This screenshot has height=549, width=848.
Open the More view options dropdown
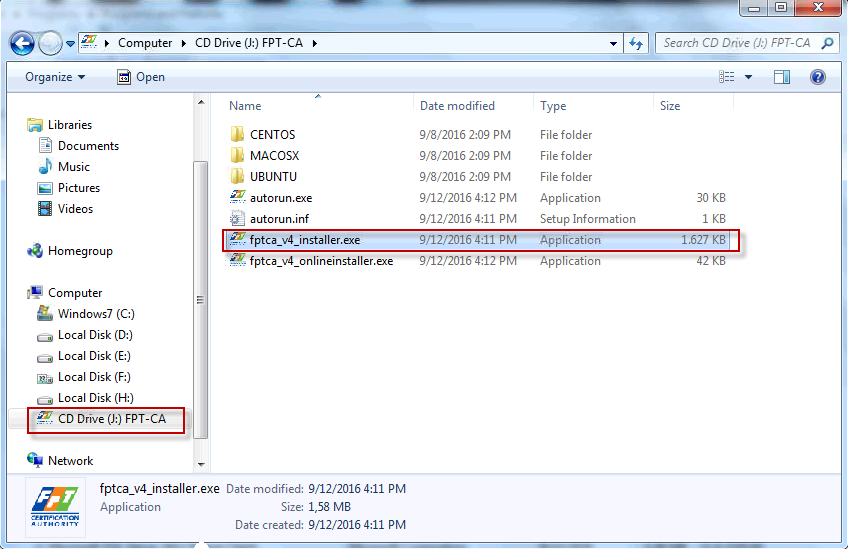pos(748,77)
